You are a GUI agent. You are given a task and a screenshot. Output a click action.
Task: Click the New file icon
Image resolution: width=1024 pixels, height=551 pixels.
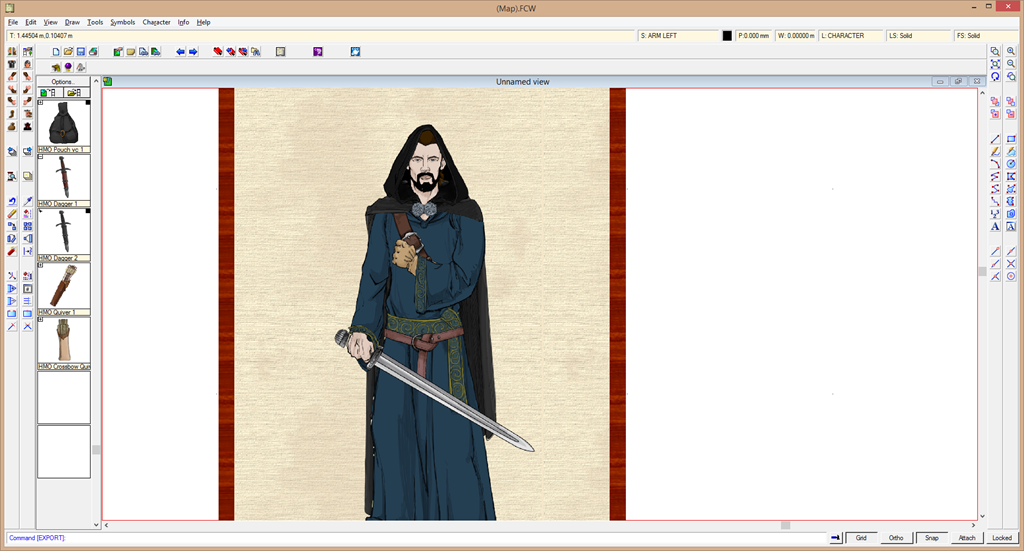point(56,52)
